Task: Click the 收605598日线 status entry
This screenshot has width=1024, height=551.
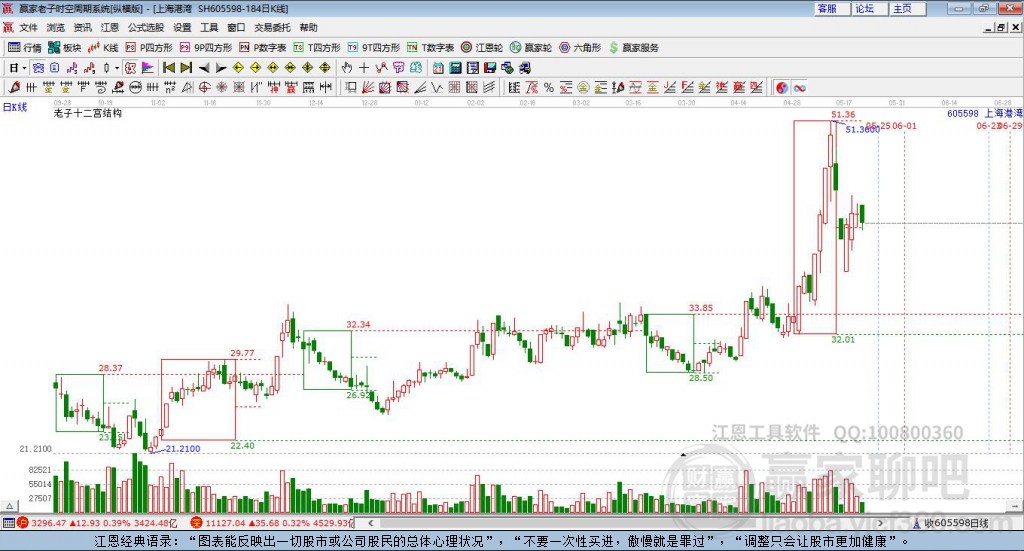Action: 956,523
